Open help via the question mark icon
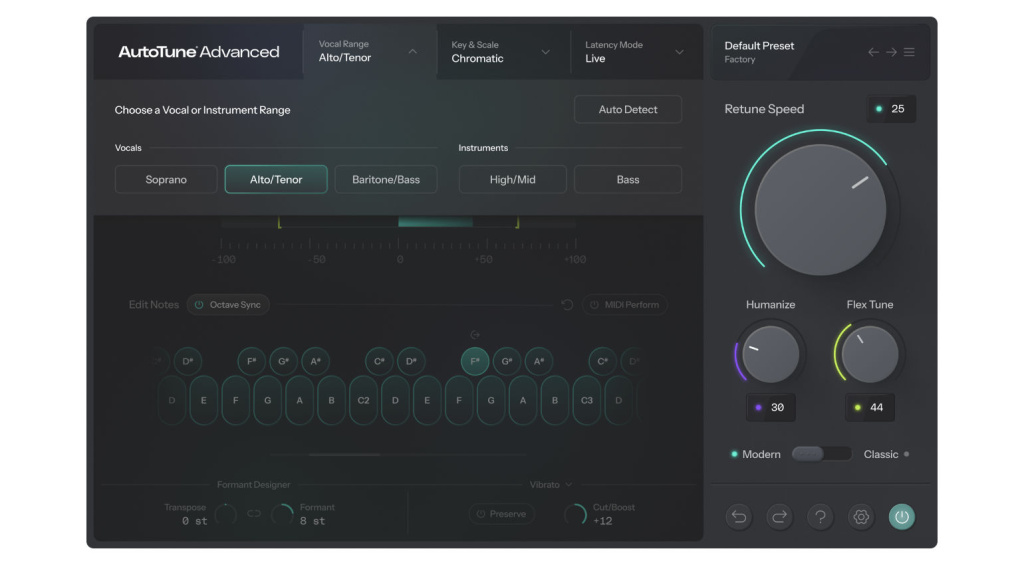1024x565 pixels. tap(820, 517)
